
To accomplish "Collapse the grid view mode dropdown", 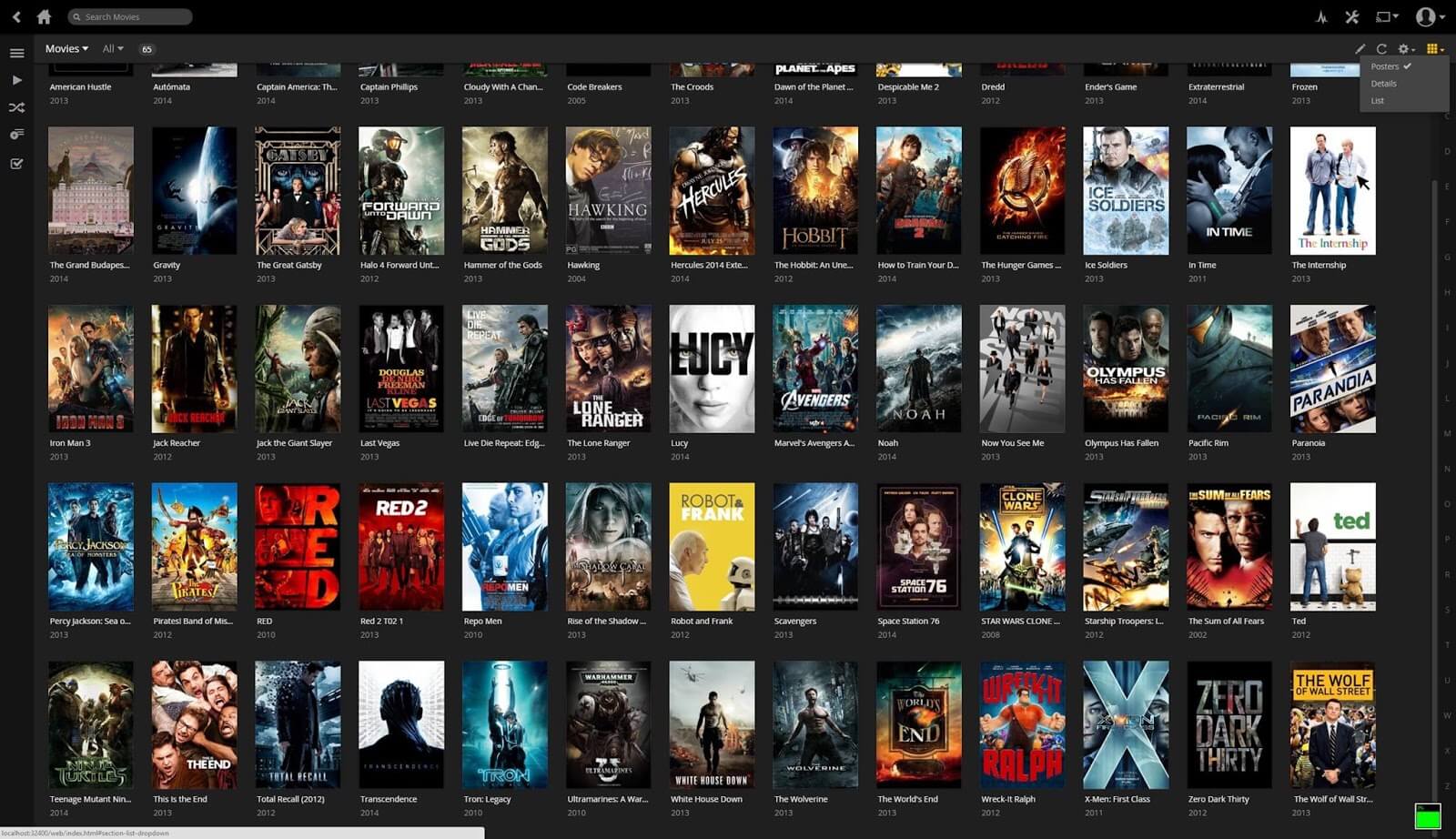I will pos(1435,49).
